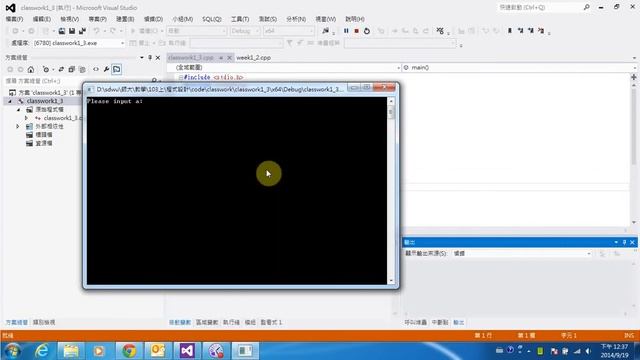Open the x64 platform dropdown
The image size is (640, 360).
point(289,31)
